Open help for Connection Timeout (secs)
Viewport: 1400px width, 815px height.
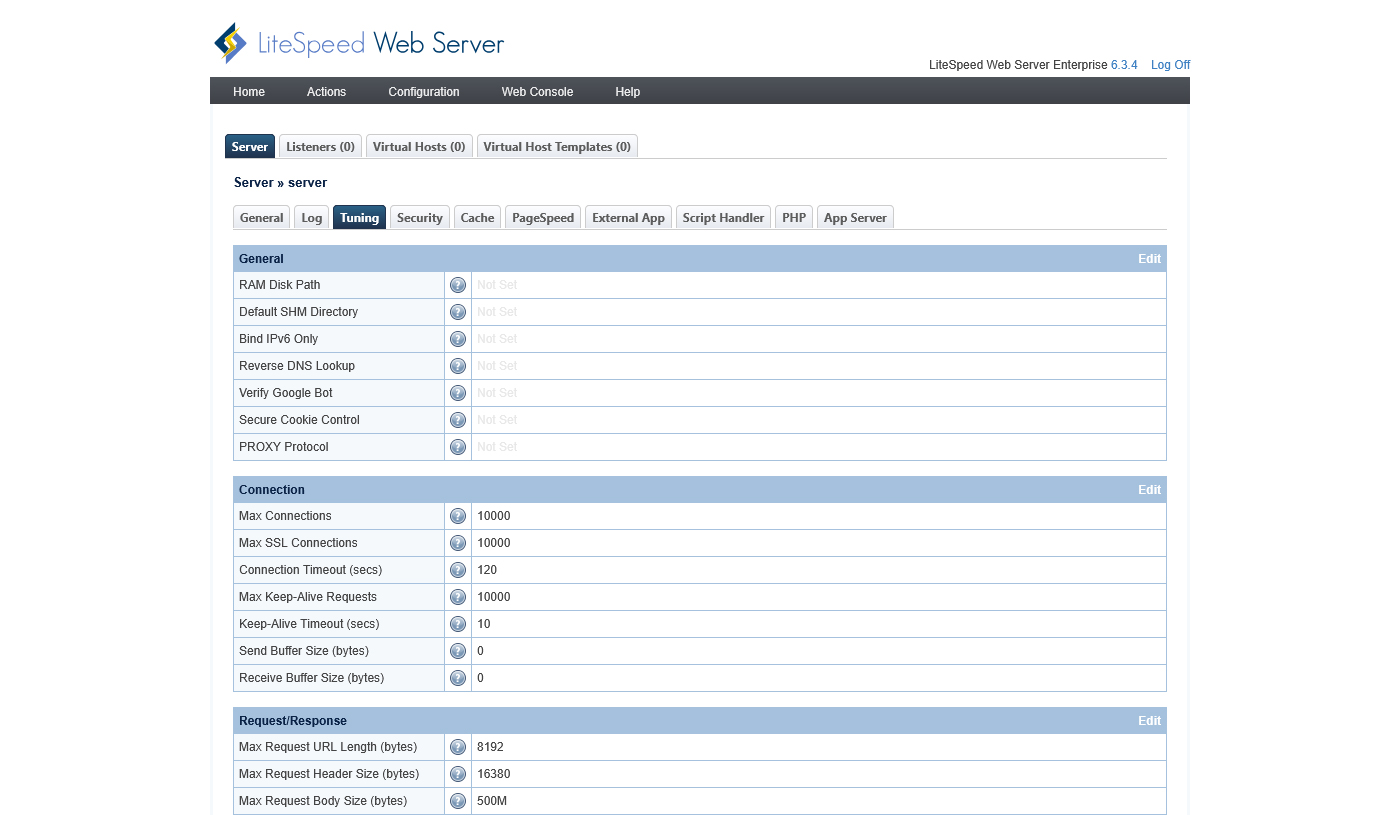[x=458, y=570]
